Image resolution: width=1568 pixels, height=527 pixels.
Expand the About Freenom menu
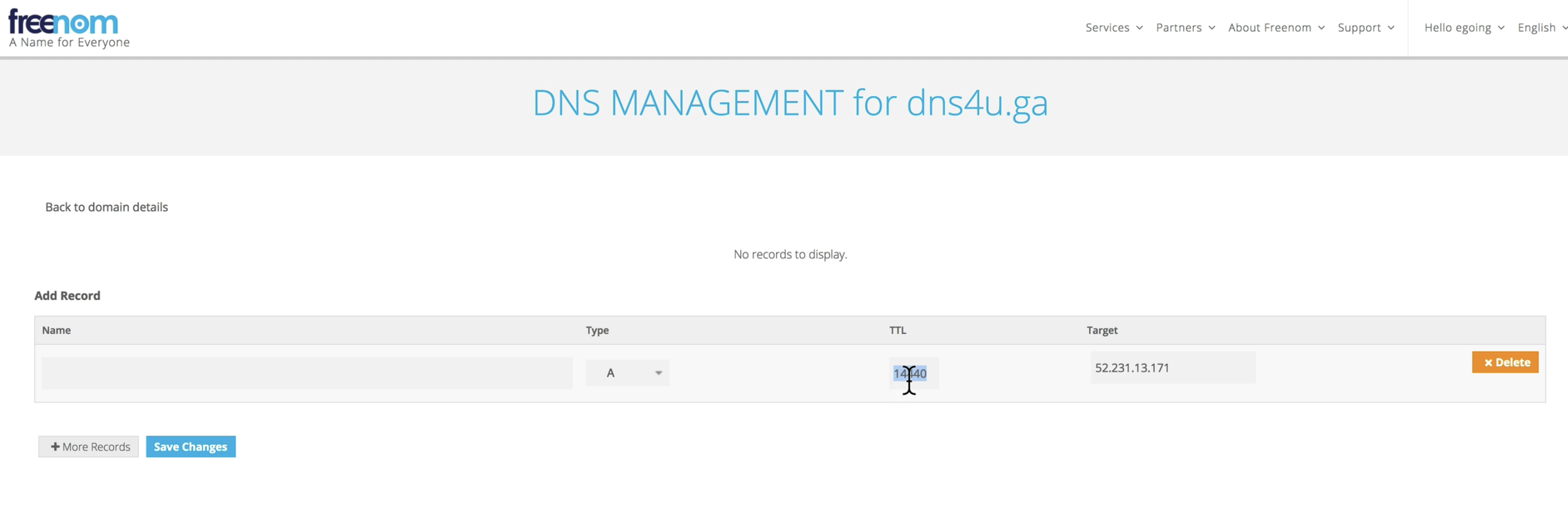(1276, 28)
